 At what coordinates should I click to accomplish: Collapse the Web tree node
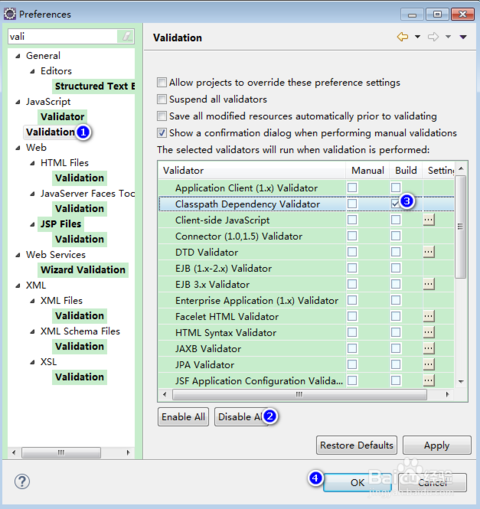tap(18, 148)
